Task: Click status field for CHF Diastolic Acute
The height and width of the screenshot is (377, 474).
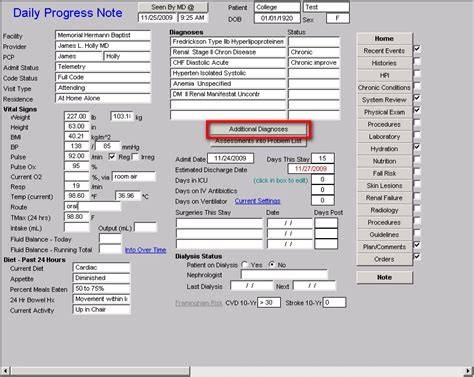Action: pos(314,63)
